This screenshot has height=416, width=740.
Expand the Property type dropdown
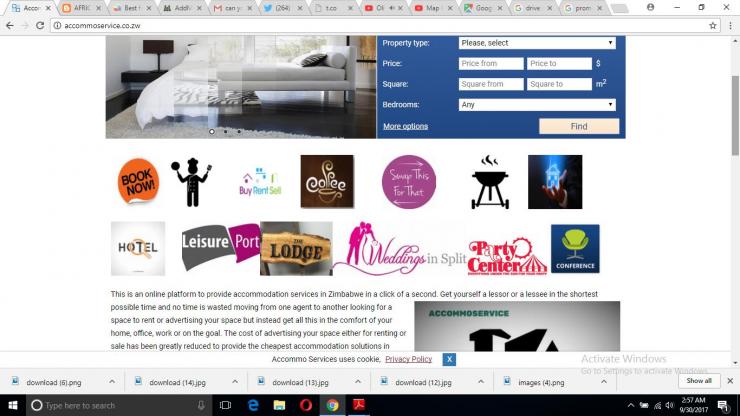point(537,43)
